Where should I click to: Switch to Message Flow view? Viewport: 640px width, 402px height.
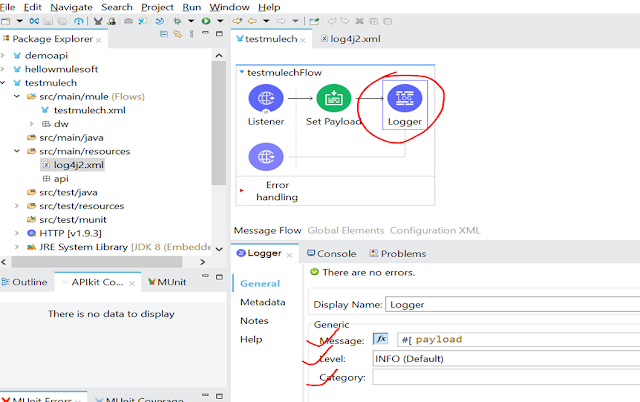267,231
